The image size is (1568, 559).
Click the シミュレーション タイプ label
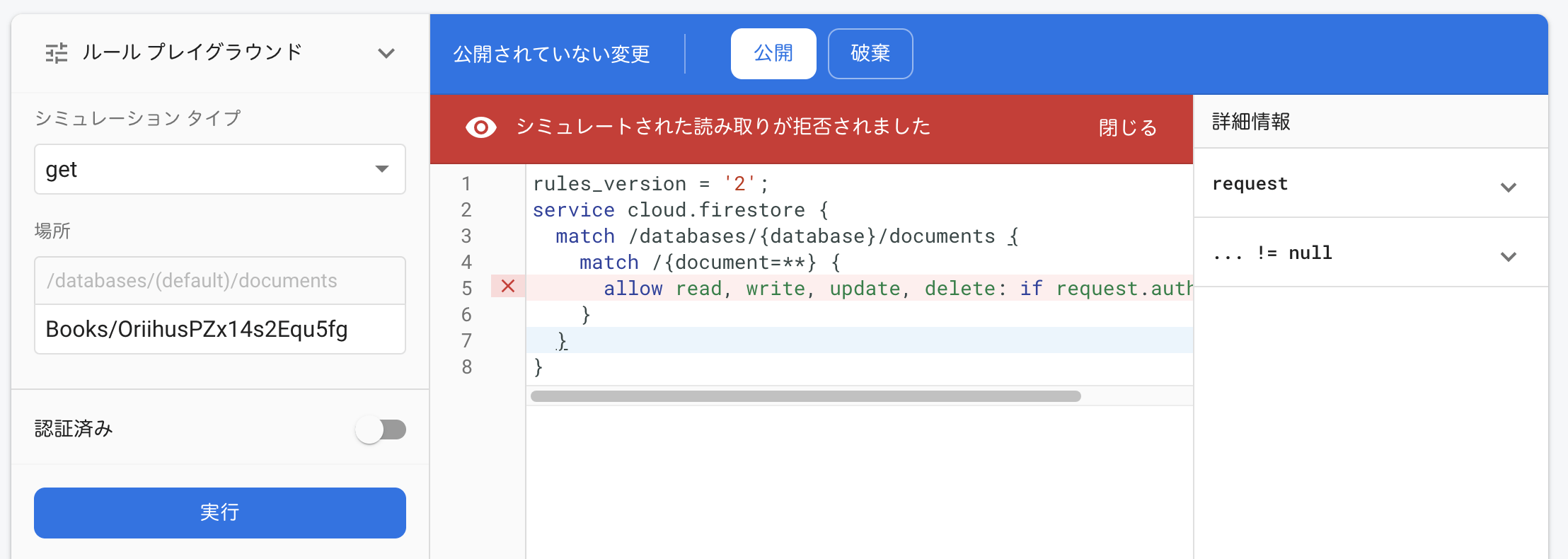pos(138,117)
